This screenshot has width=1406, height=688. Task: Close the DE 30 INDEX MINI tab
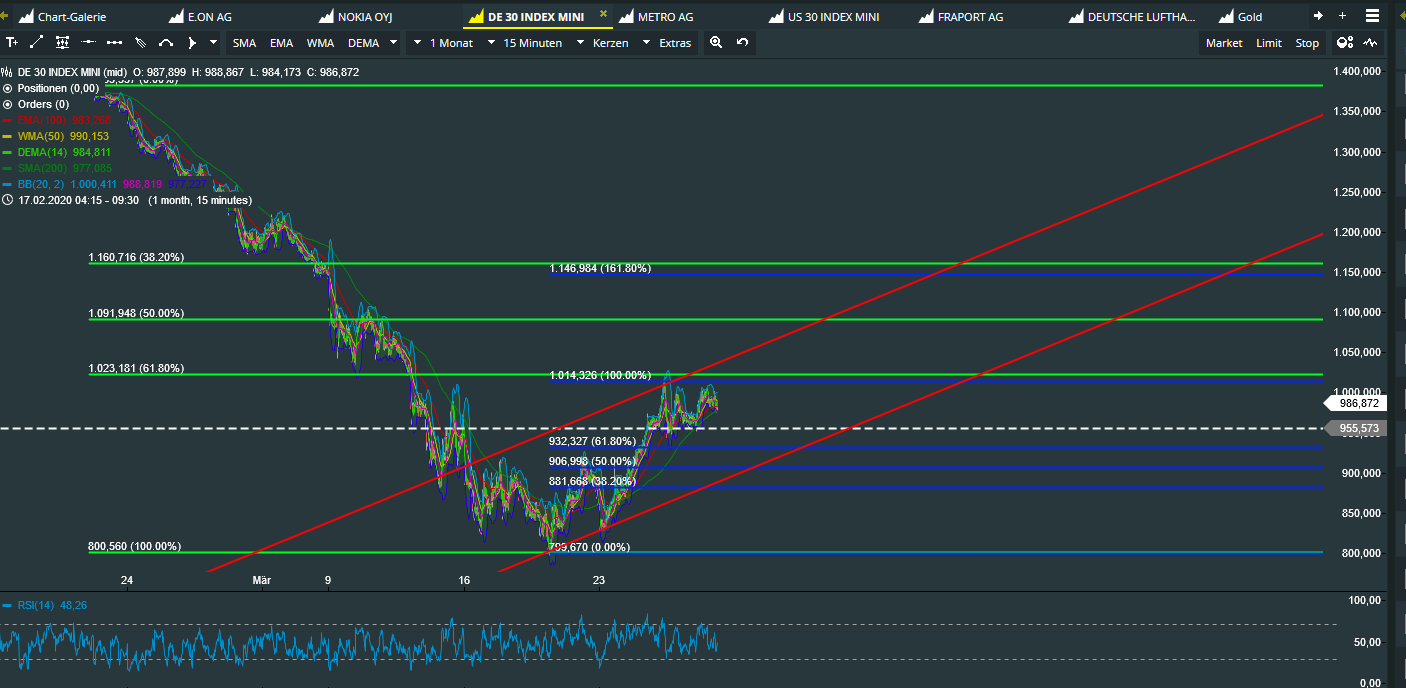[603, 14]
